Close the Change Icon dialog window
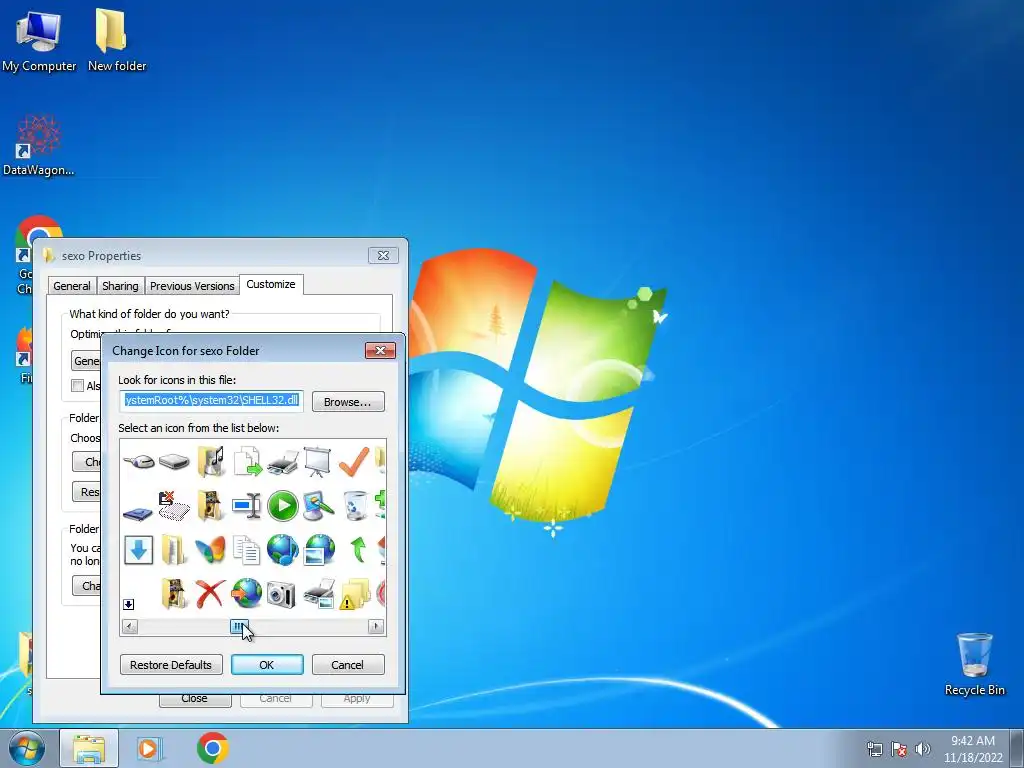The height and width of the screenshot is (768, 1024). click(x=380, y=351)
